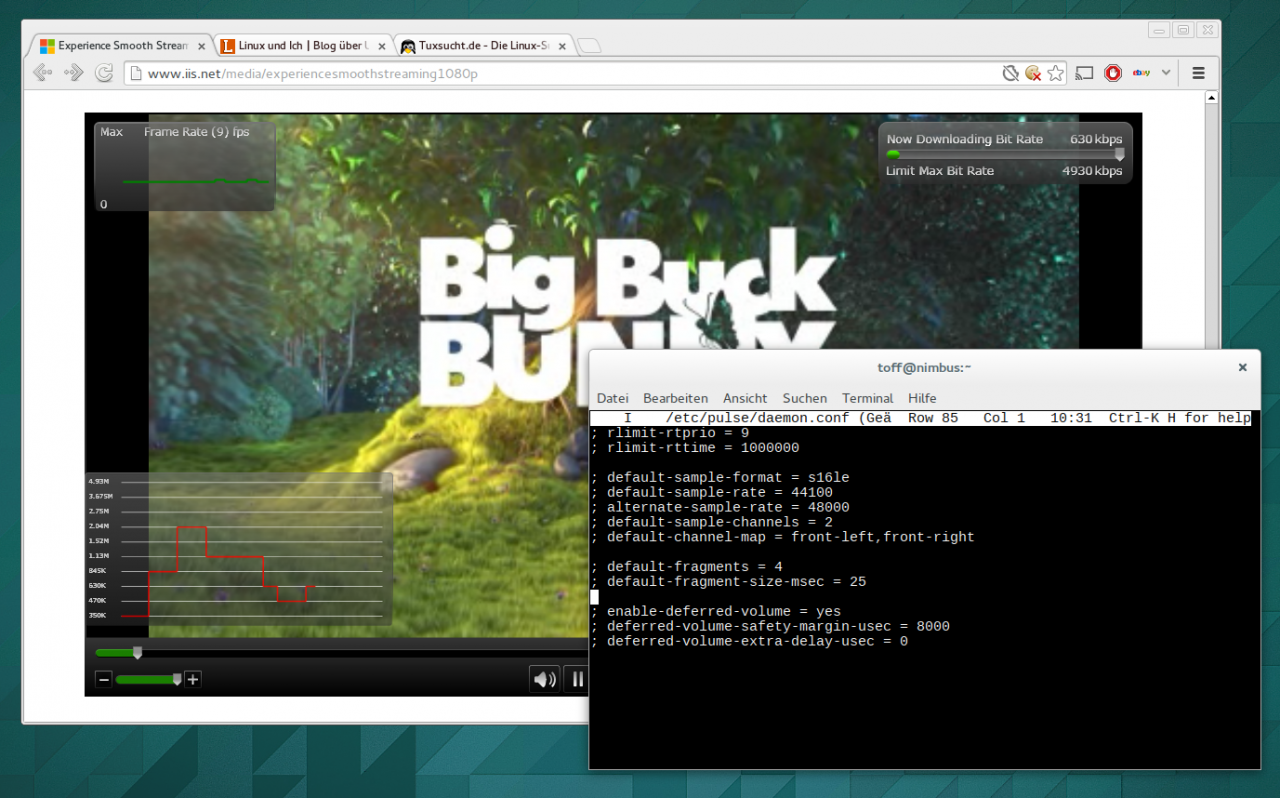Open the Datei menu in the terminal
Image resolution: width=1280 pixels, height=798 pixels.
(x=613, y=398)
